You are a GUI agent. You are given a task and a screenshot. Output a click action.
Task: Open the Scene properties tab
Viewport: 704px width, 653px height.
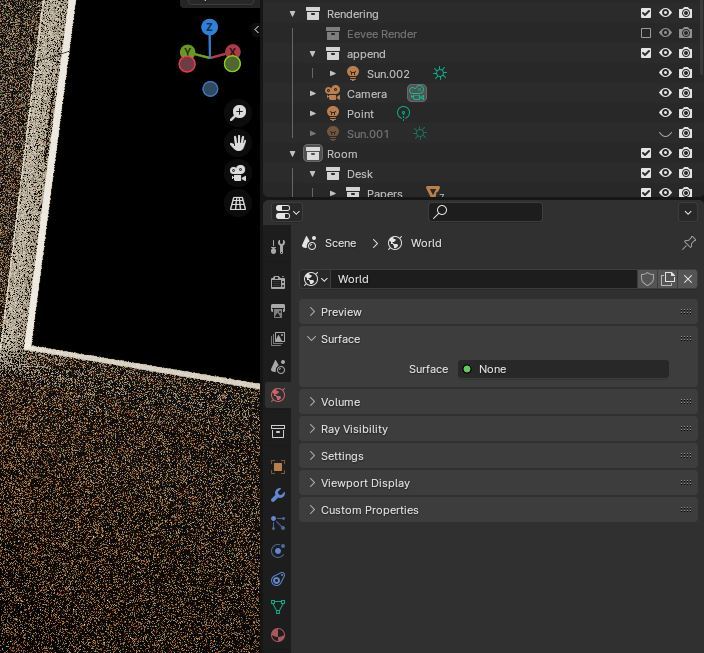pos(278,367)
